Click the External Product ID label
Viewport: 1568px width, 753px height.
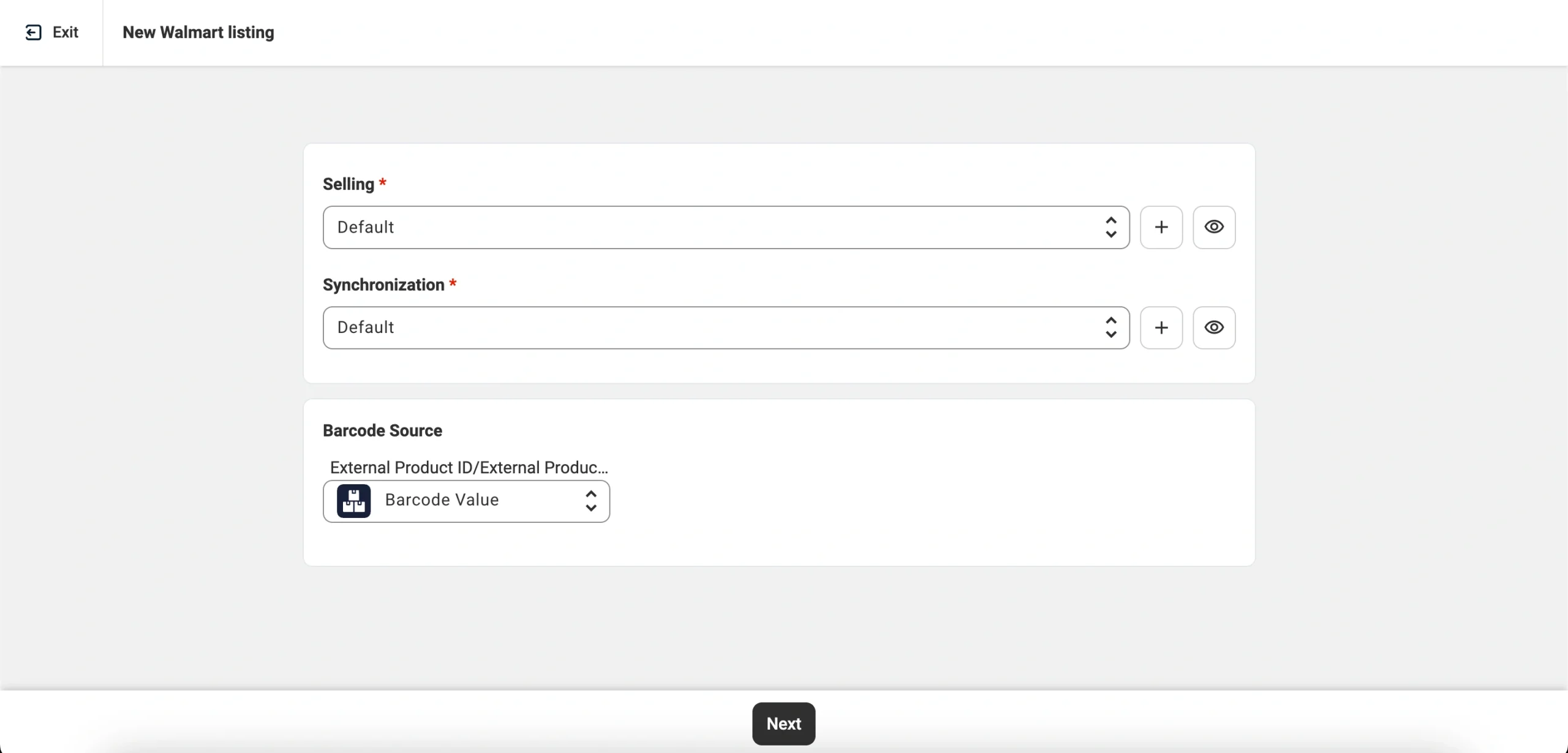[x=469, y=468]
